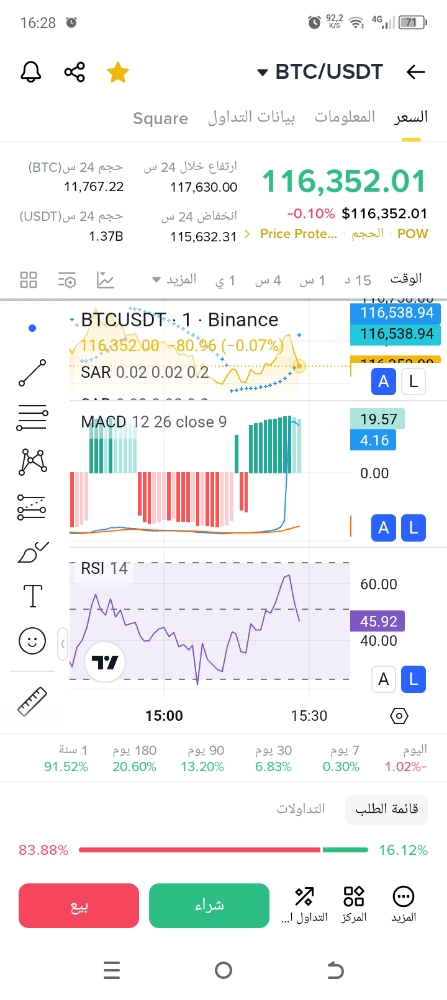Open the BTC/USDT pair dropdown
Viewport: 447px width, 1000px height.
319,72
